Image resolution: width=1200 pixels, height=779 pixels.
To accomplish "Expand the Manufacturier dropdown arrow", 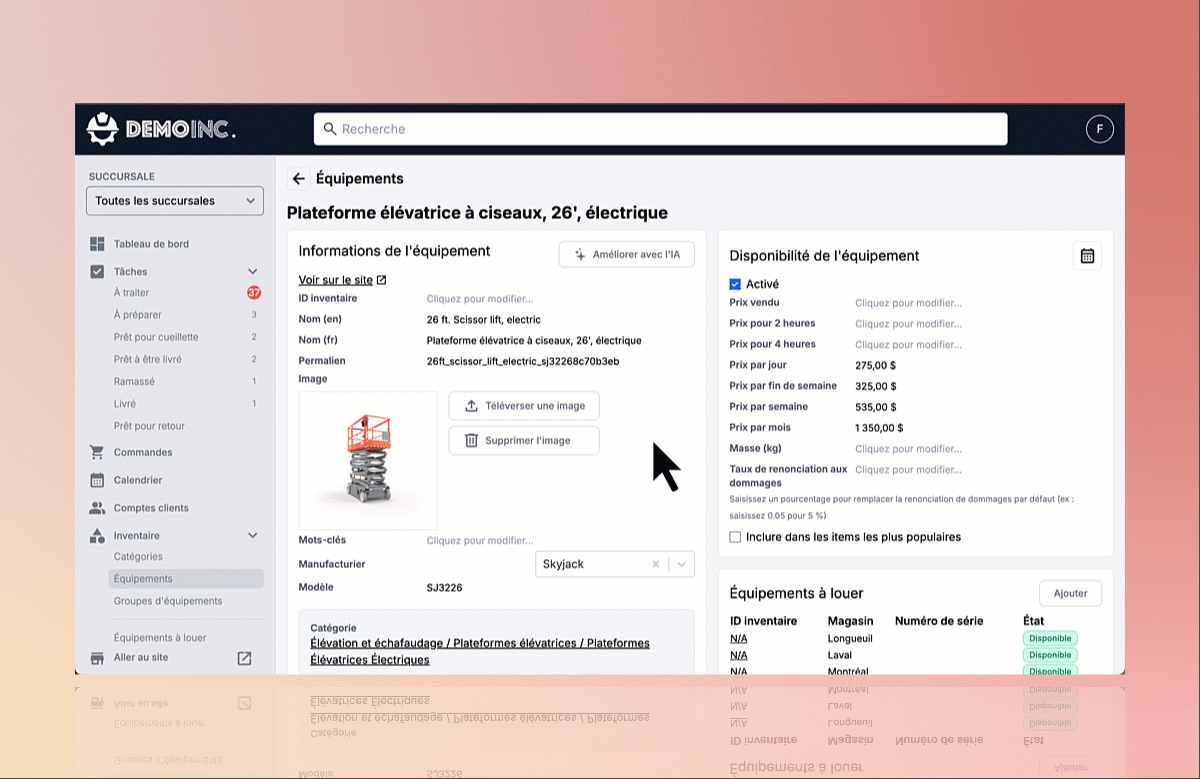I will point(682,564).
